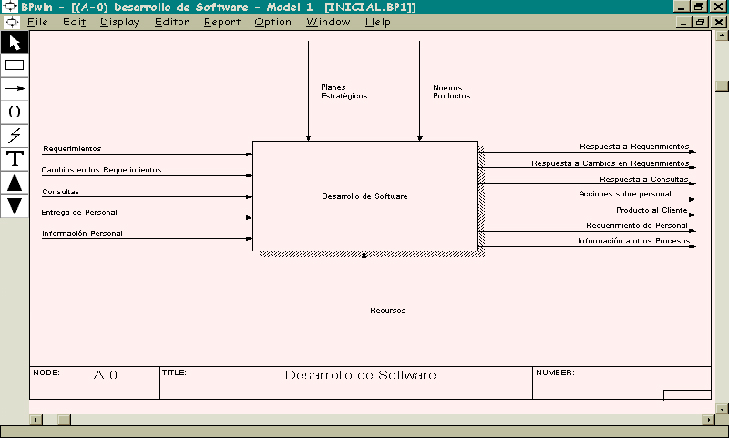The image size is (729, 439).
Task: Open the Editor menu
Action: 171,21
